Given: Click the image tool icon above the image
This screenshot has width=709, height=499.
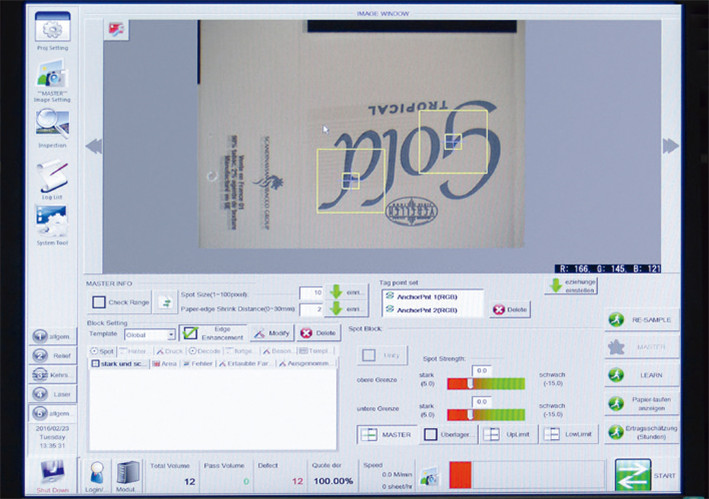Looking at the screenshot, I should click(116, 30).
